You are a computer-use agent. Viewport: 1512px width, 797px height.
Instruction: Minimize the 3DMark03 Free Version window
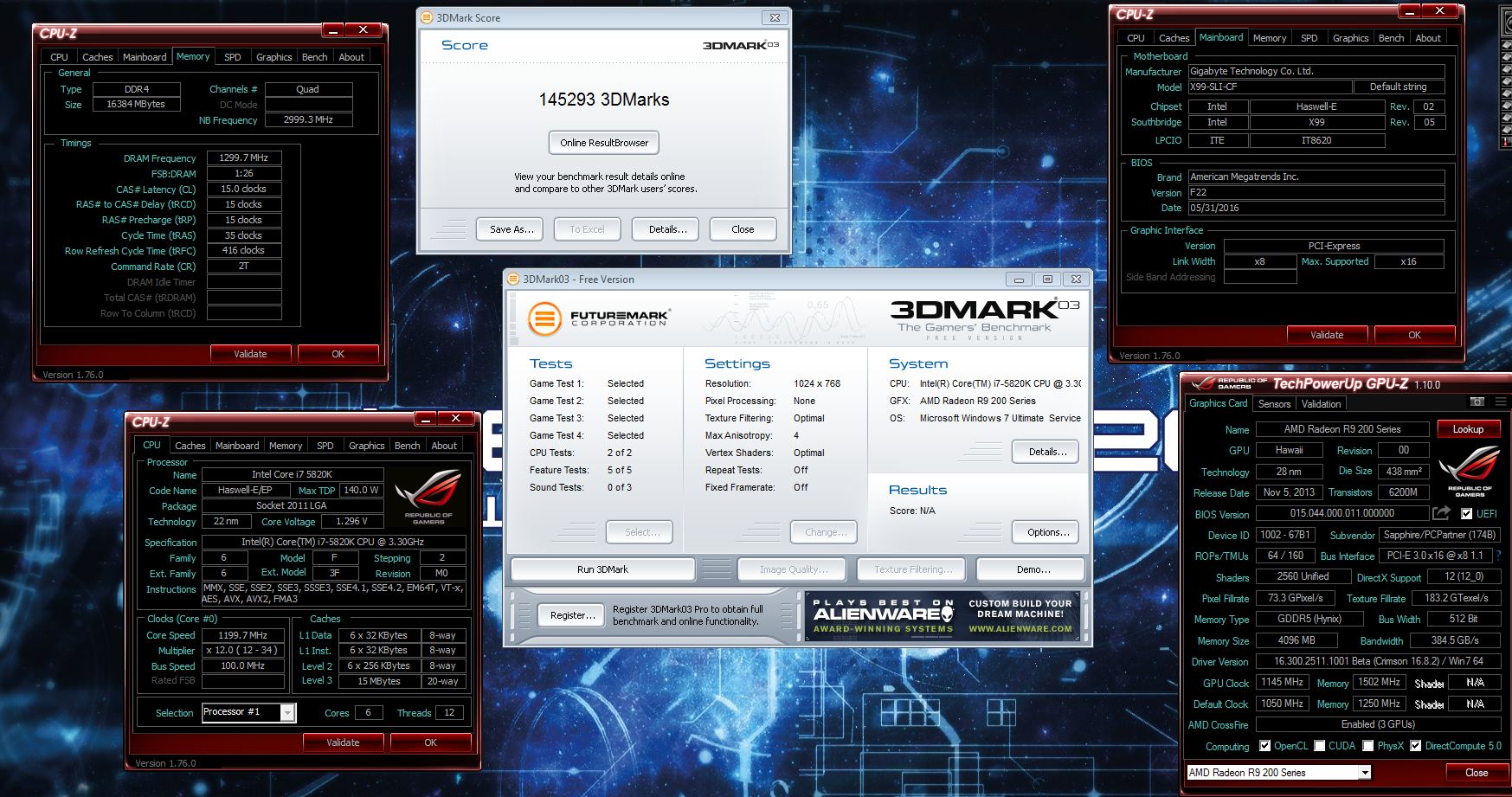(1019, 280)
